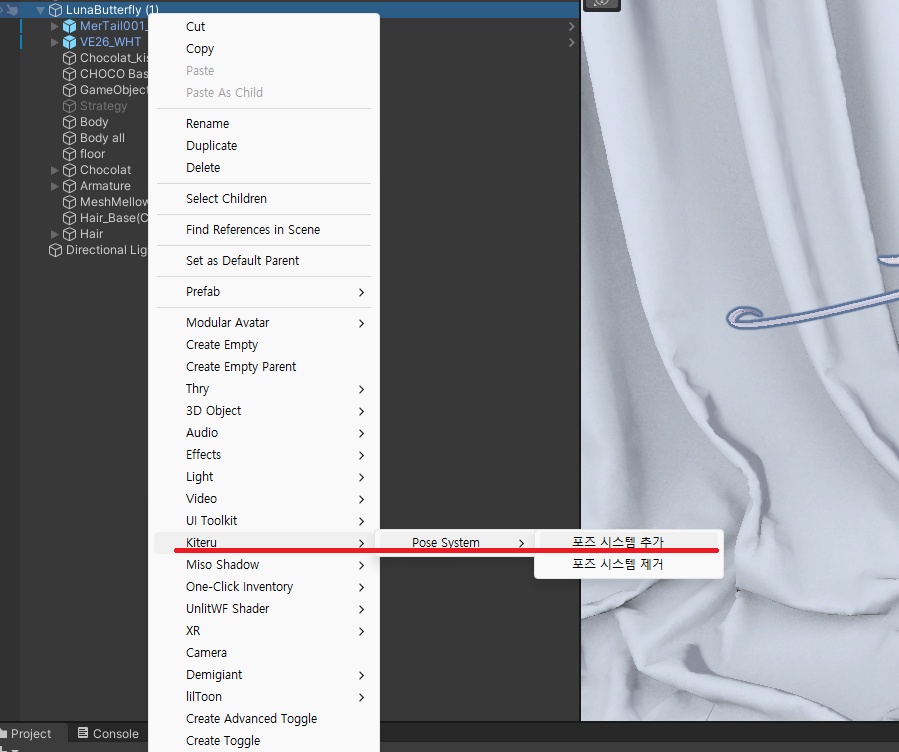Viewport: 899px width, 752px height.
Task: Open the One-Click Inventory submenu
Action: 264,587
